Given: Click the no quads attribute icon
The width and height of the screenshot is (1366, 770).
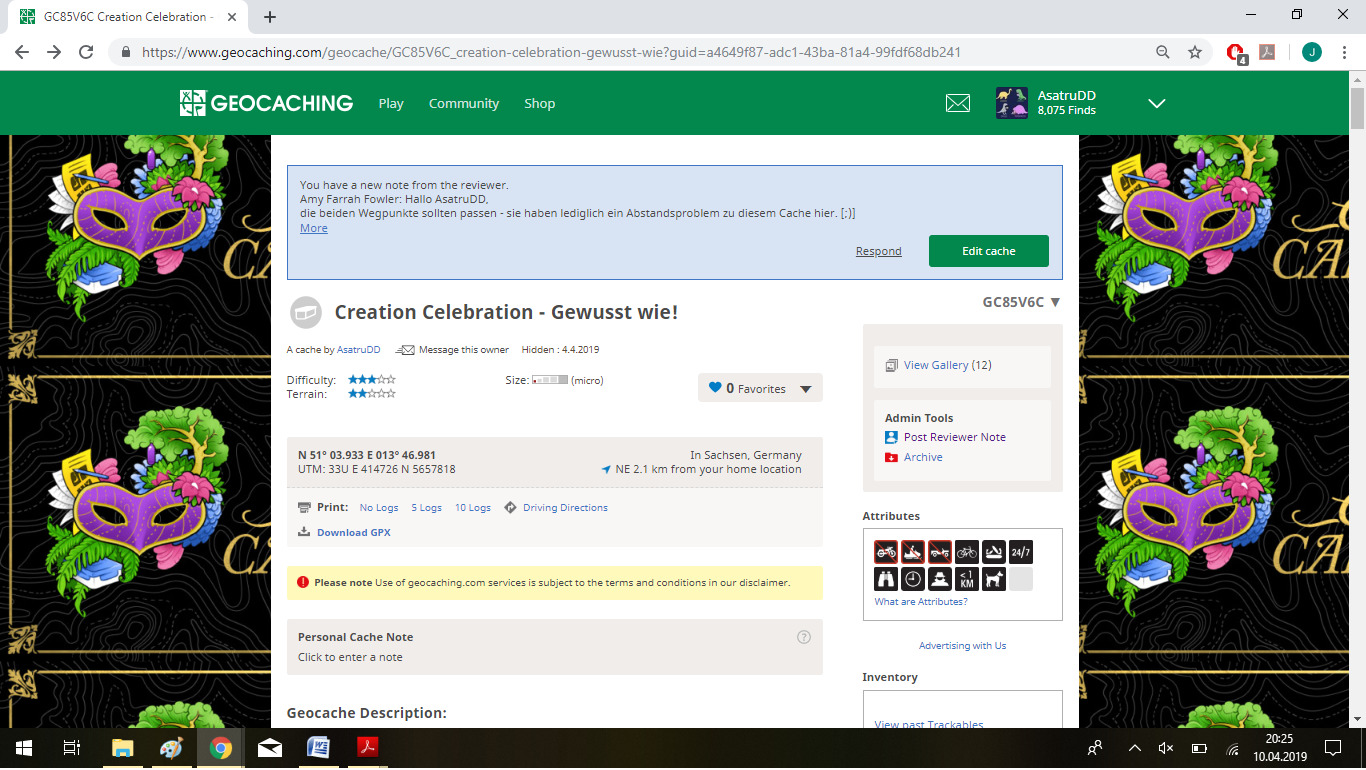Looking at the screenshot, I should [x=940, y=552].
